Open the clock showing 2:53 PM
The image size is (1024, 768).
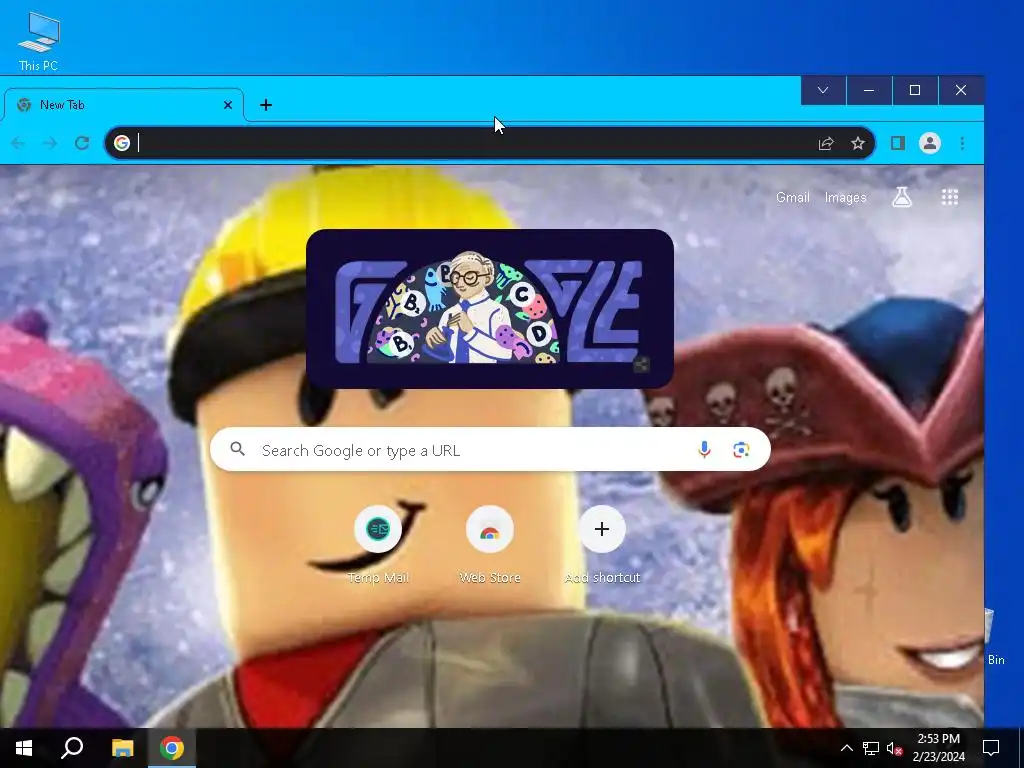pos(938,748)
